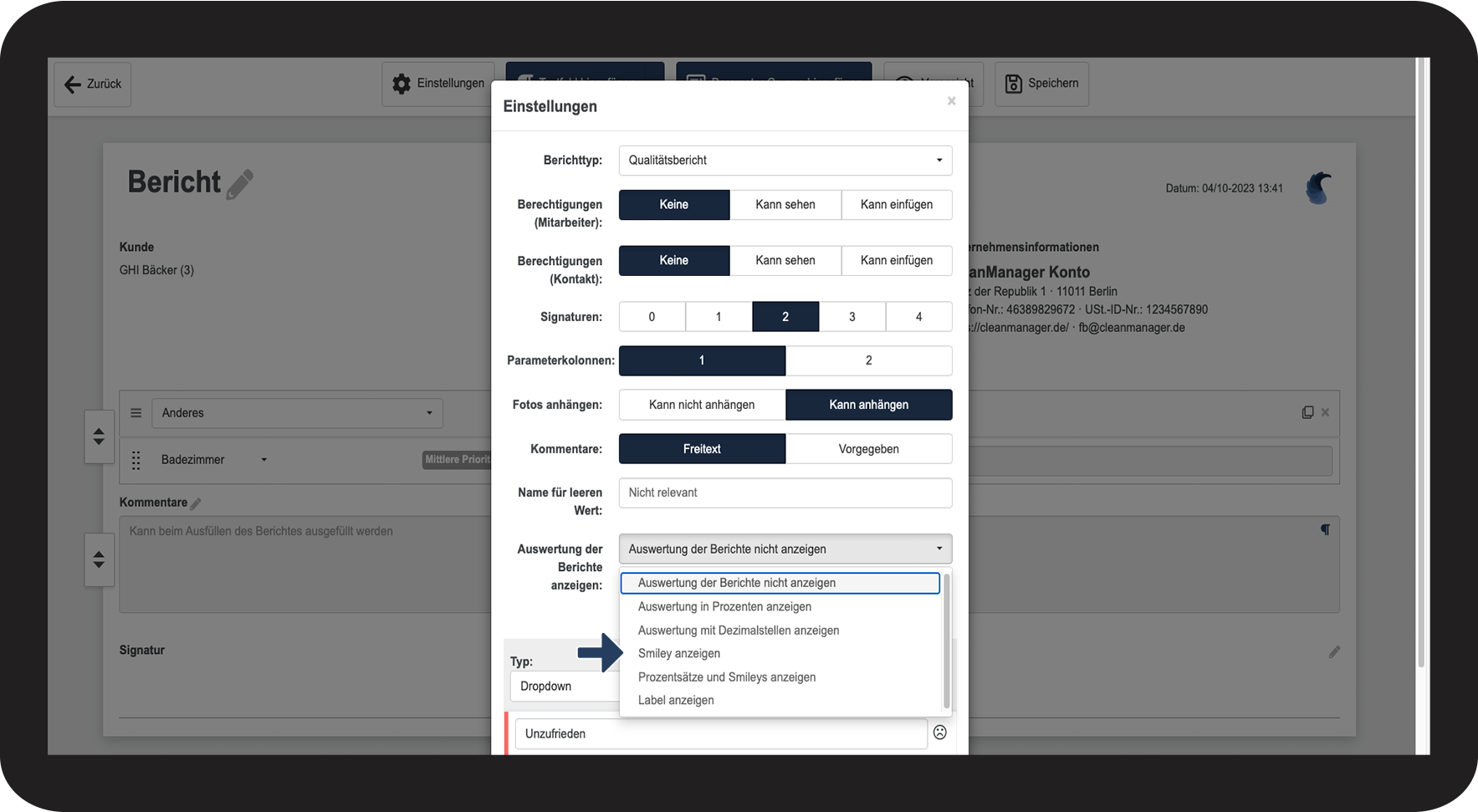1478x812 pixels.
Task: Select Kann einfügen for Berechtigungen (Kontakt)
Action: [897, 261]
